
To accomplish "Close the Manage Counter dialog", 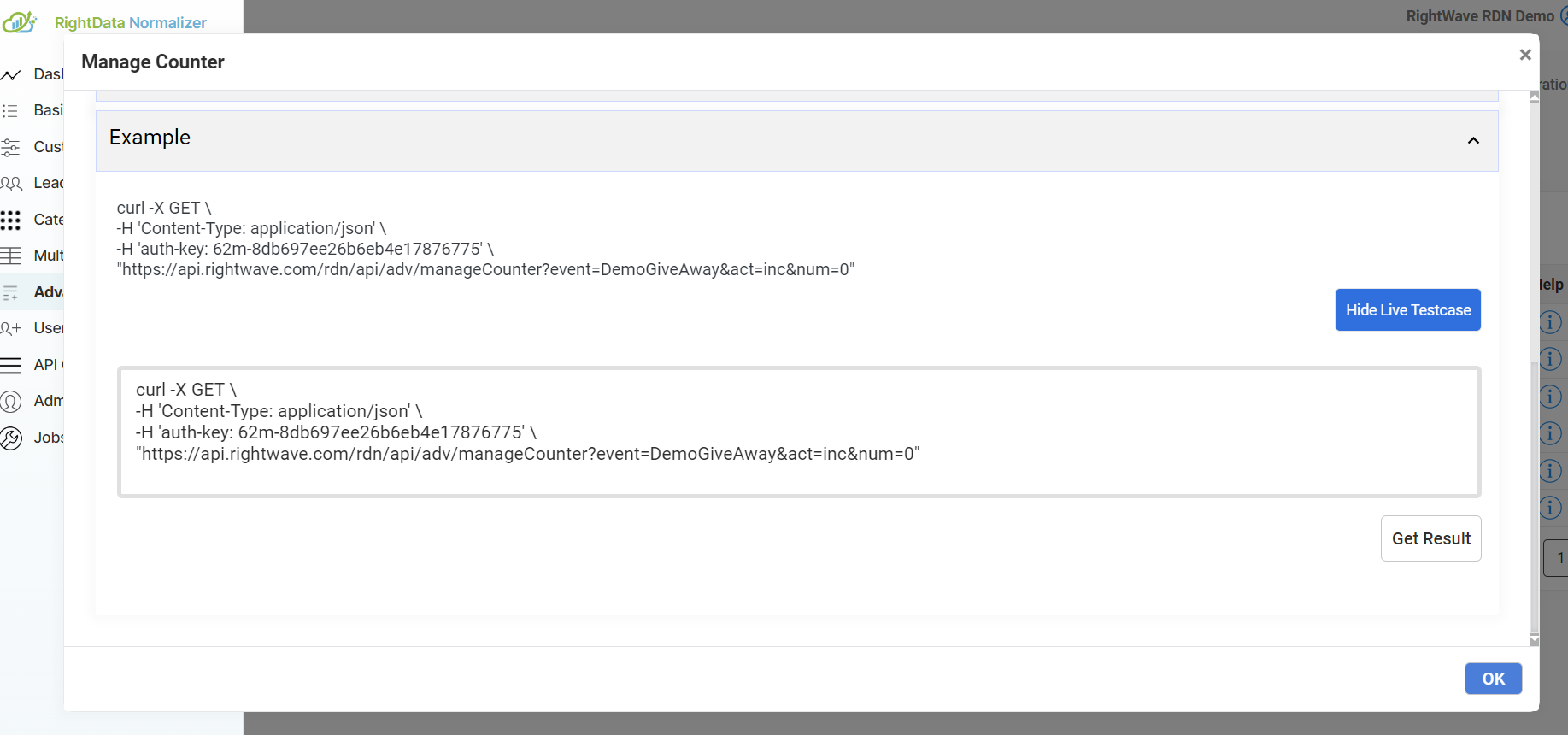I will pyautogui.click(x=1525, y=55).
